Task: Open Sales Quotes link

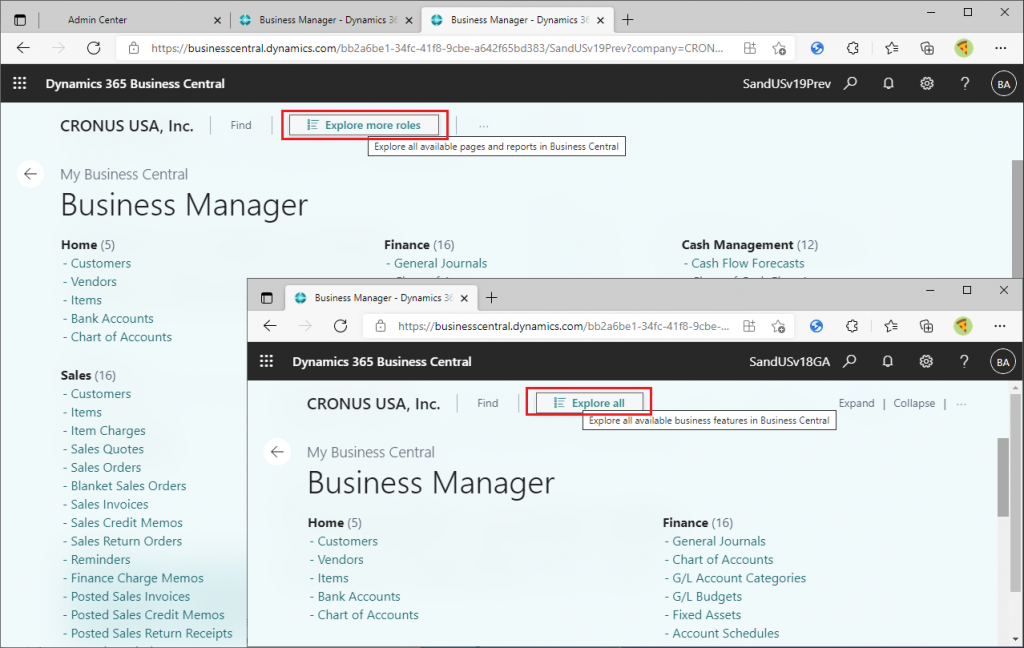Action: coord(107,449)
